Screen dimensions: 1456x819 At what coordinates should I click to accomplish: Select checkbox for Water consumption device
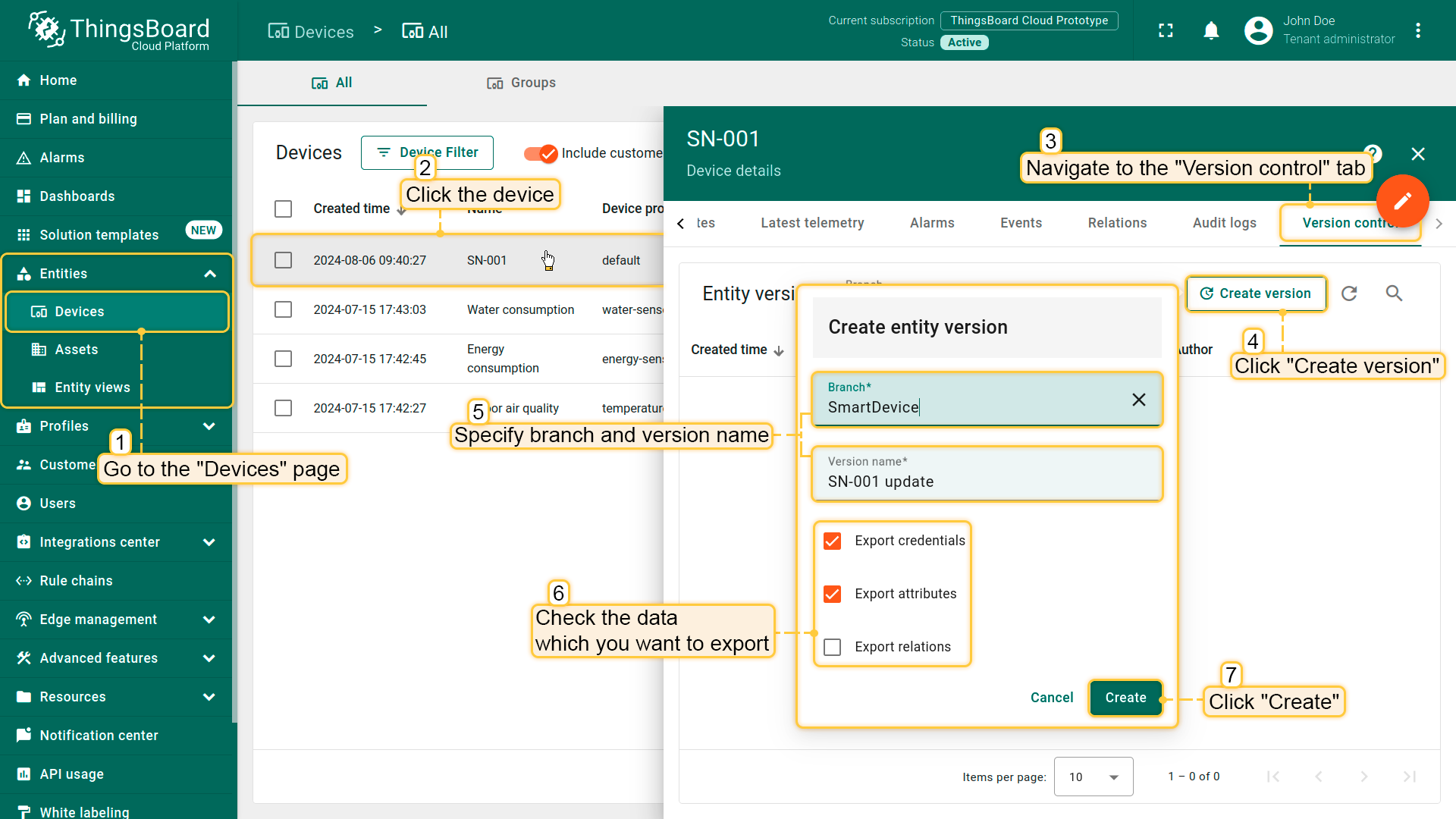(283, 309)
